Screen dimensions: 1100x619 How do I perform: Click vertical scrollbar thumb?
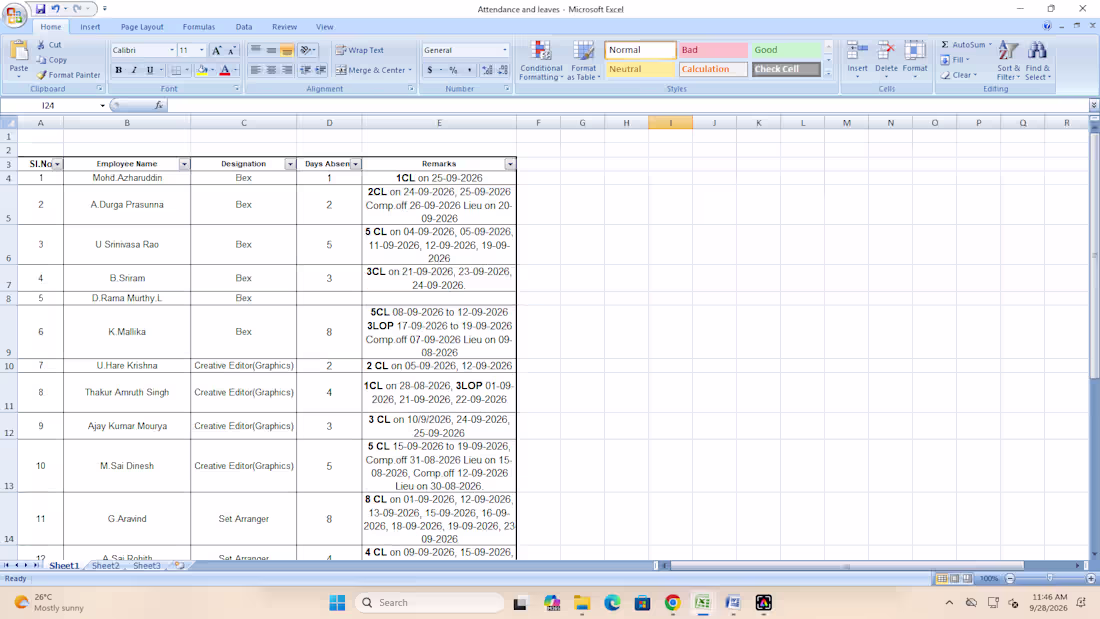click(x=1094, y=256)
